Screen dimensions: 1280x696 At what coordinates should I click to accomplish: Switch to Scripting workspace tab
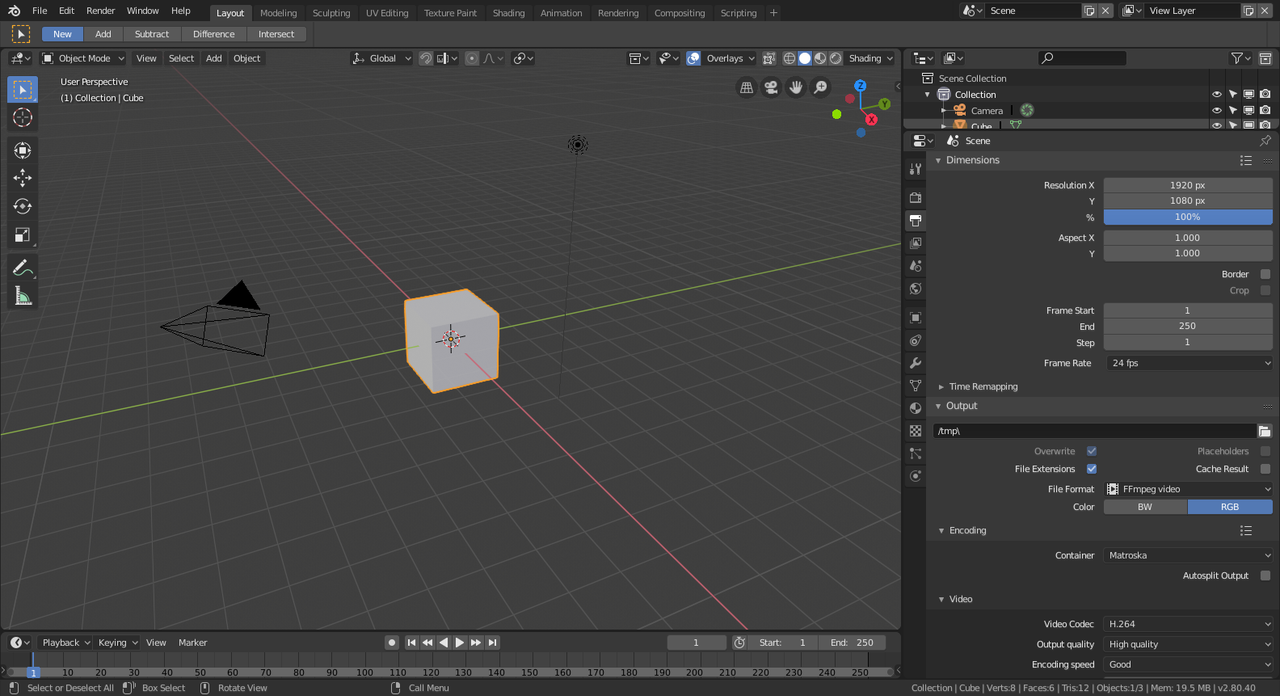coord(739,13)
